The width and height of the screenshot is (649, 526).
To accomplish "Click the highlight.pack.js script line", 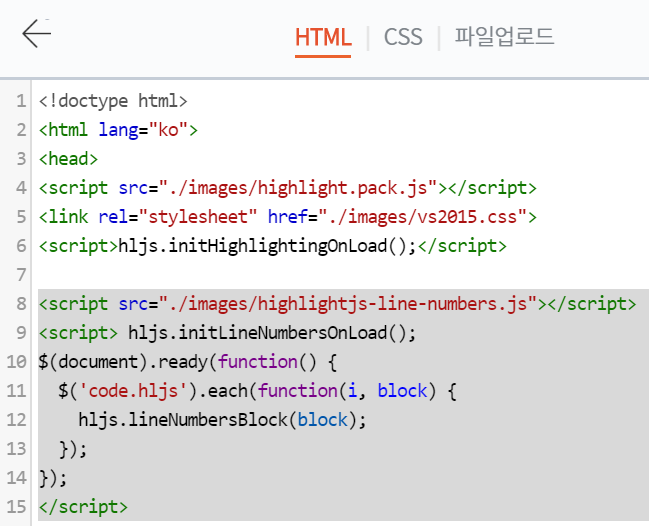I will tap(288, 188).
